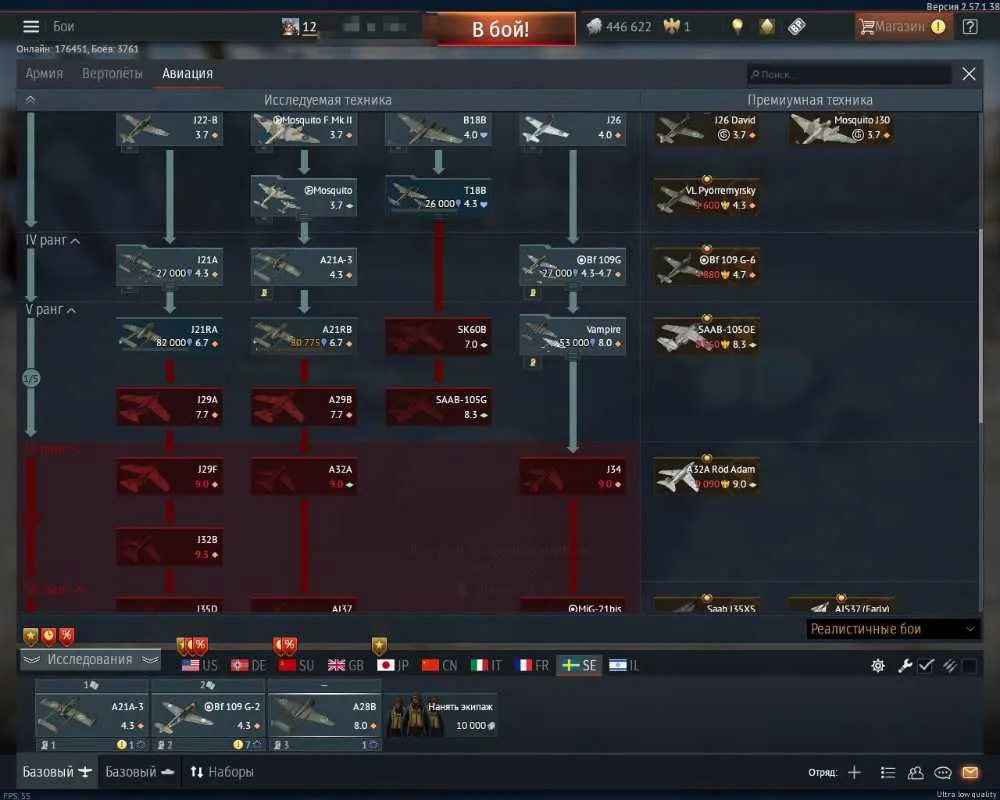Open the golden diamond icon in top bar
The height and width of the screenshot is (800, 1000).
(x=767, y=26)
